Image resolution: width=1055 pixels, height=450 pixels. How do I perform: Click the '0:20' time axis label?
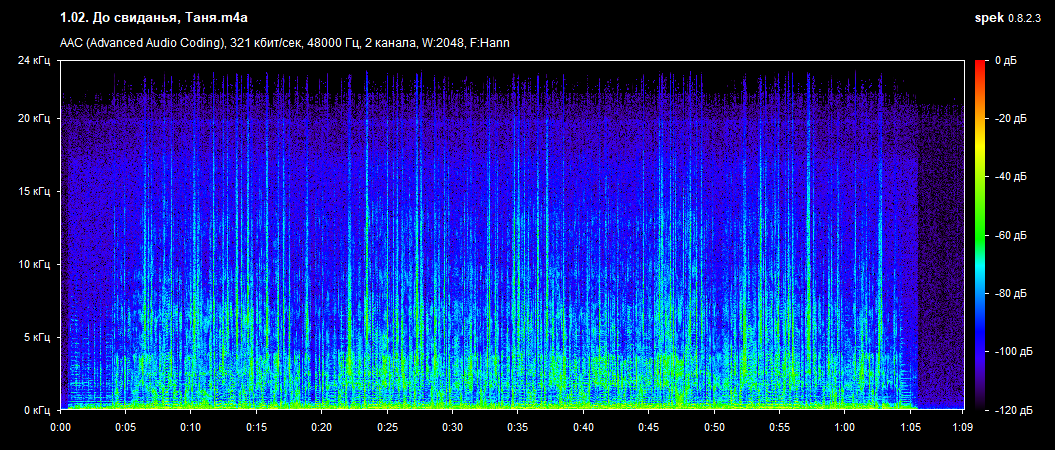(x=322, y=427)
